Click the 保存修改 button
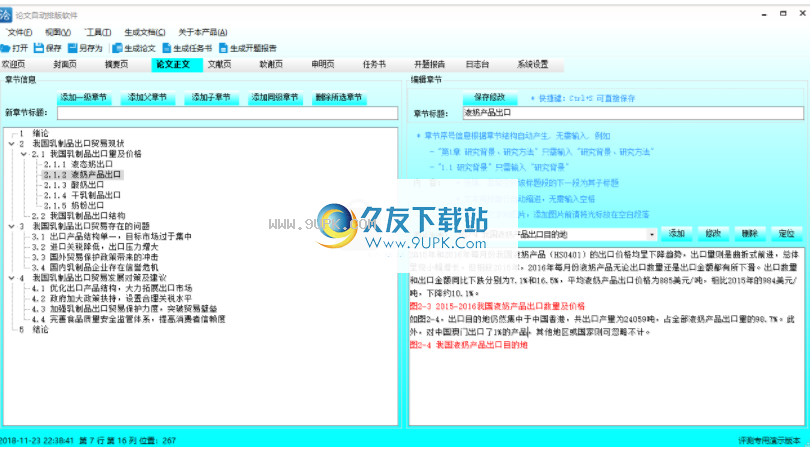The height and width of the screenshot is (453, 810). click(x=489, y=97)
